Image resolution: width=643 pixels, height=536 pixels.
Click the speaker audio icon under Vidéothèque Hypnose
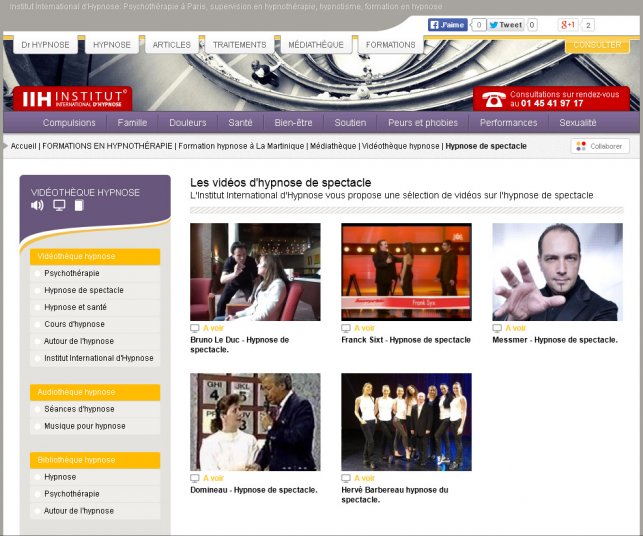(37, 205)
